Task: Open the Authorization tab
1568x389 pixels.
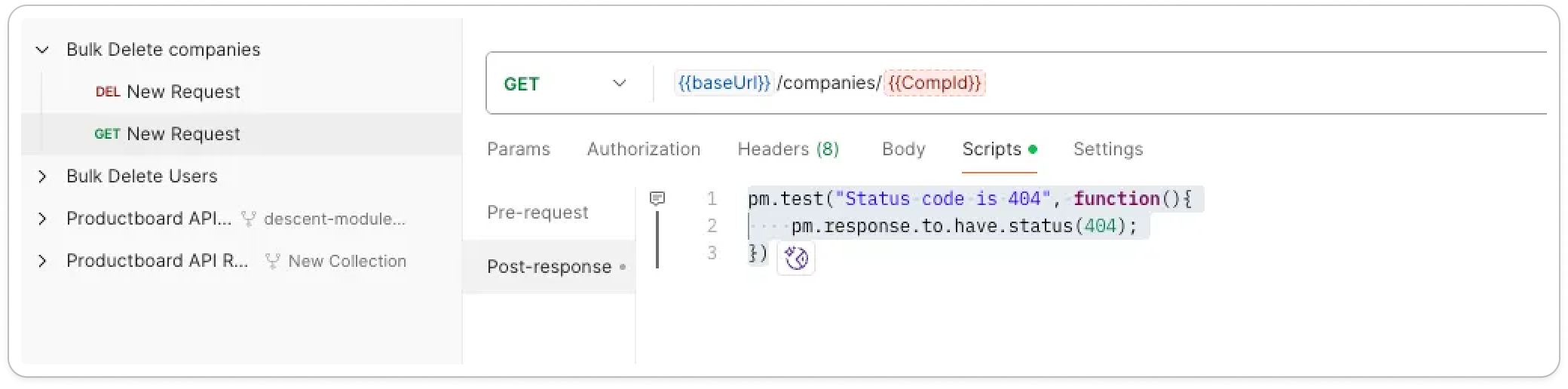Action: coord(644,149)
